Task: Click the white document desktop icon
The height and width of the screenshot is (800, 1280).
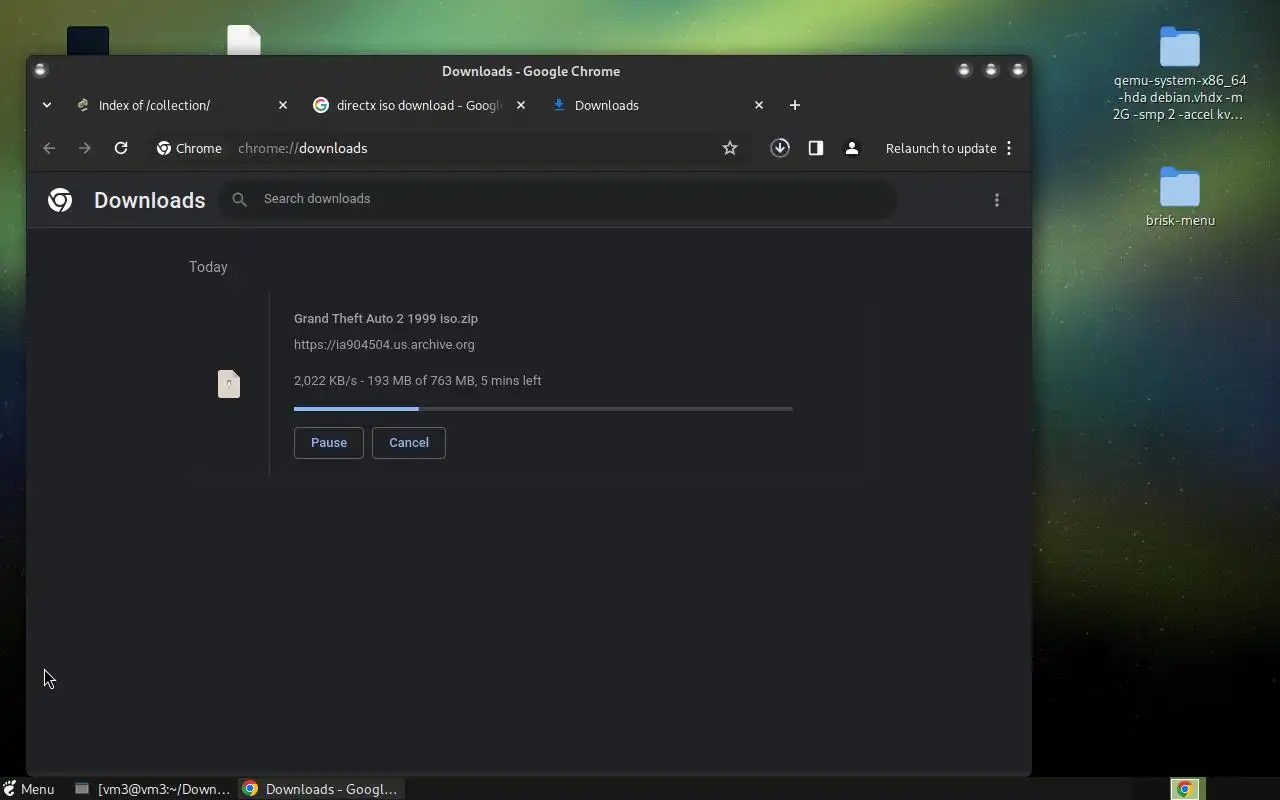Action: (244, 40)
